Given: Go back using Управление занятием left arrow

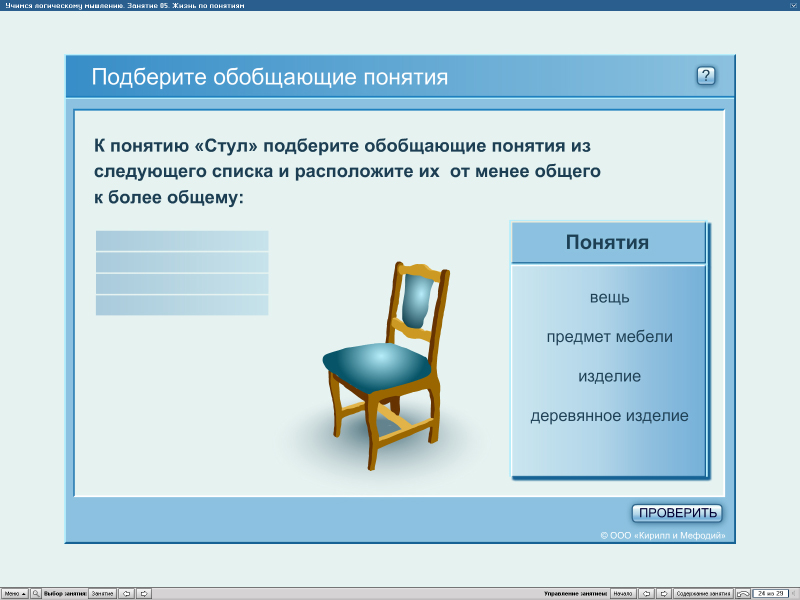Looking at the screenshot, I should click(647, 592).
